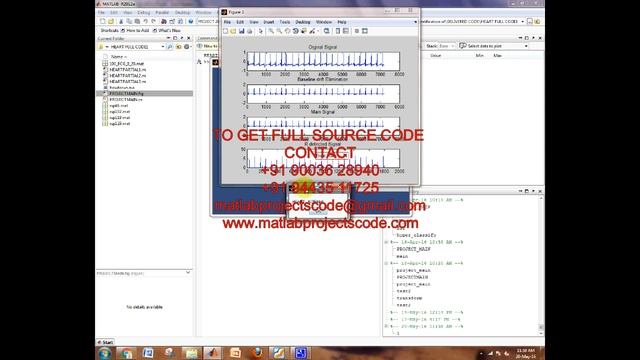Select HEARTPARTIAL2.m in Current Folder
The image size is (640, 360).
click(x=128, y=76)
